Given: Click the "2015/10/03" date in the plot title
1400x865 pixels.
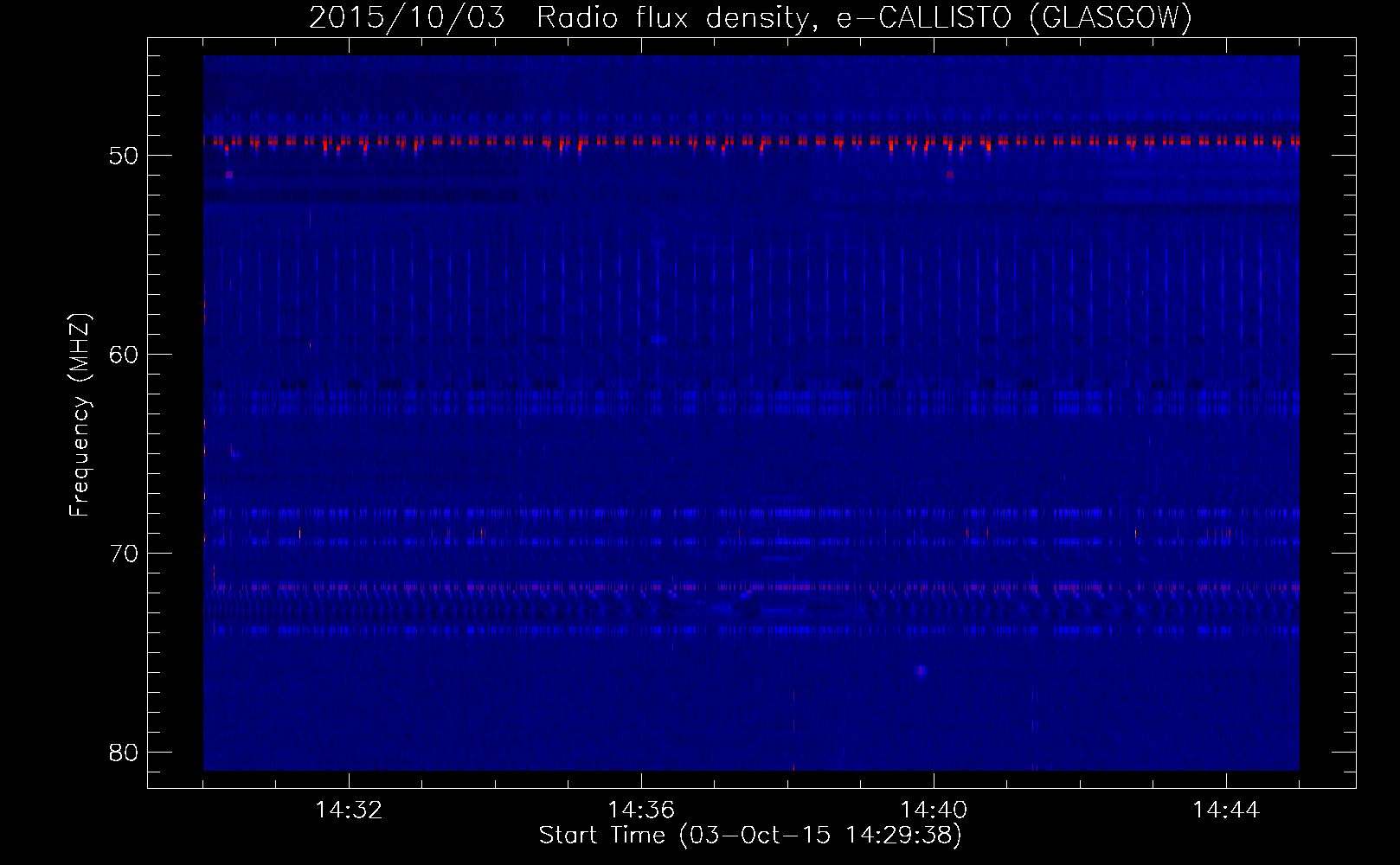Looking at the screenshot, I should click(406, 18).
